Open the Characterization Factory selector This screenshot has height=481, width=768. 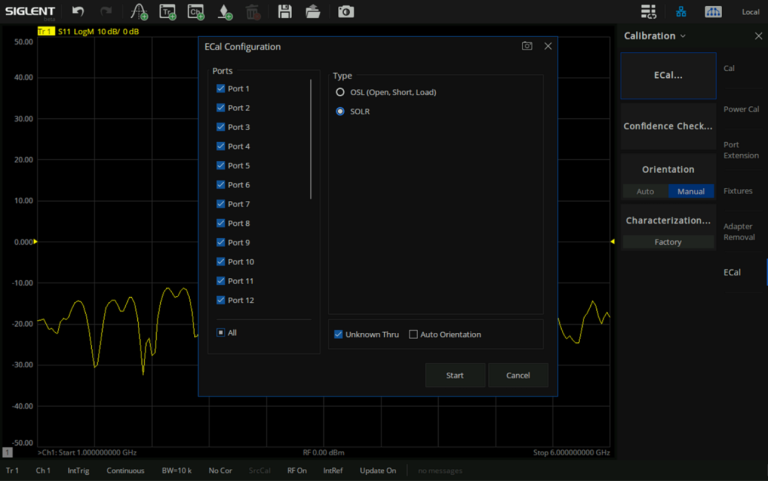668,242
